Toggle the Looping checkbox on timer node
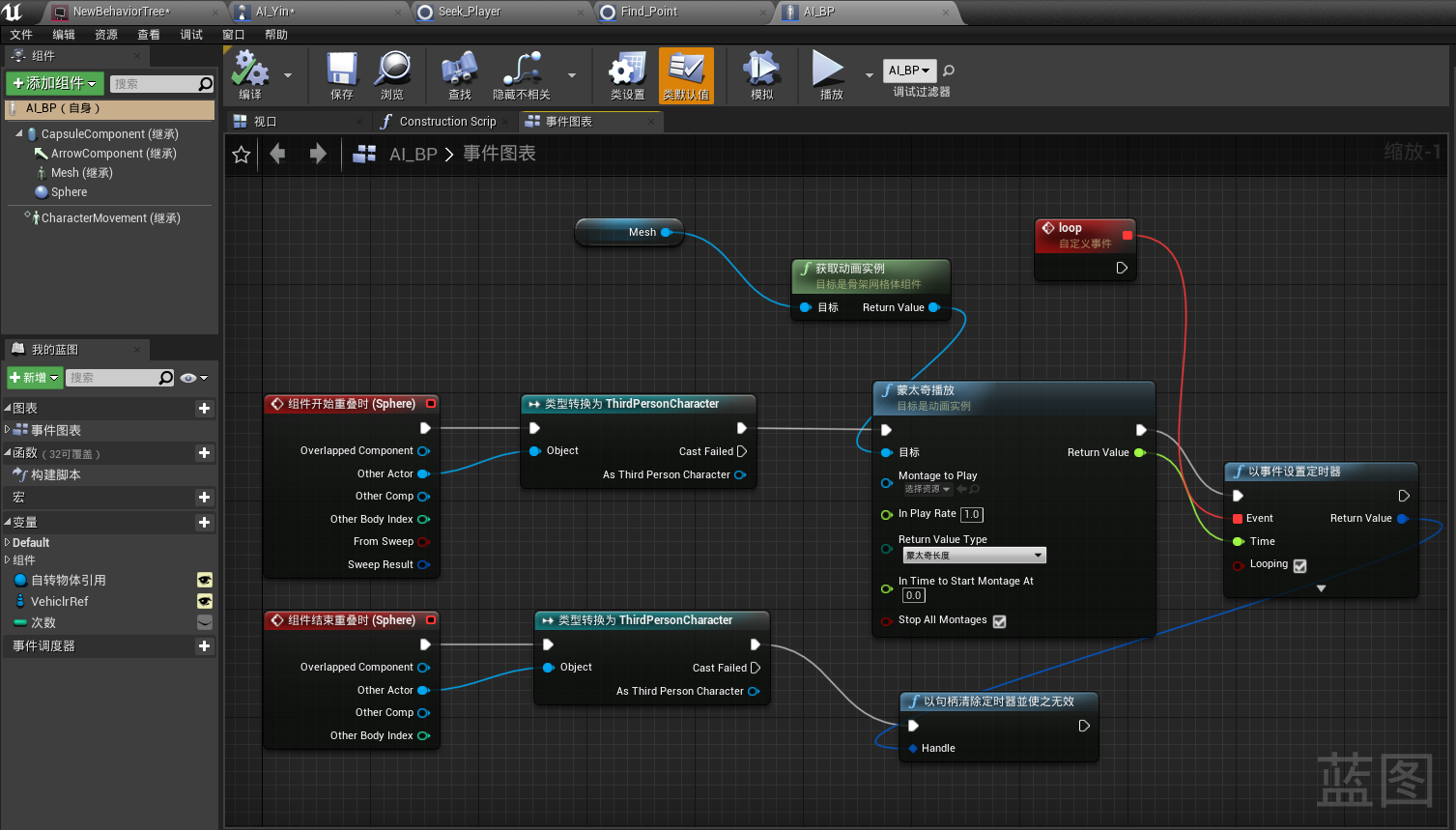This screenshot has width=1456, height=830. (1299, 565)
